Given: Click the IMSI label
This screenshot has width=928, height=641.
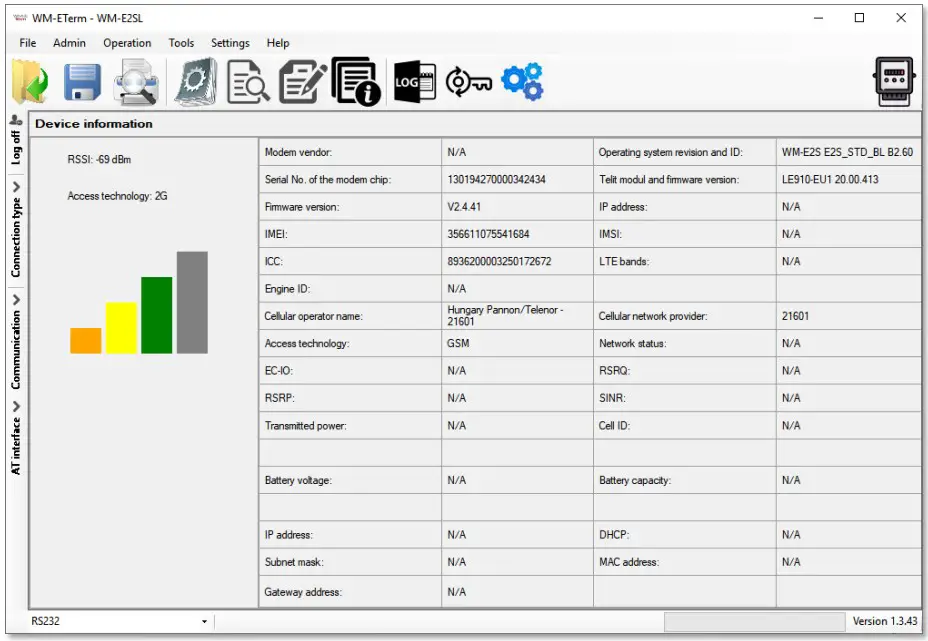Looking at the screenshot, I should 610,234.
